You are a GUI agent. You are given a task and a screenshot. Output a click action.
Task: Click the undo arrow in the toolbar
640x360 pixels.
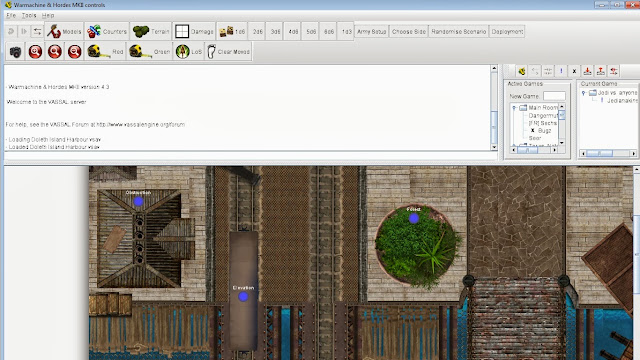[11, 31]
